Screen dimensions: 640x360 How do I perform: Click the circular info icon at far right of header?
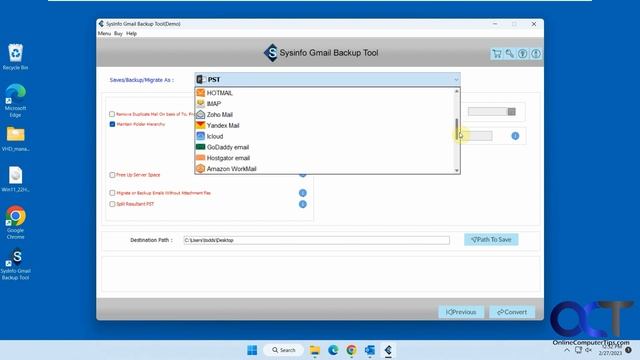[x=536, y=53]
